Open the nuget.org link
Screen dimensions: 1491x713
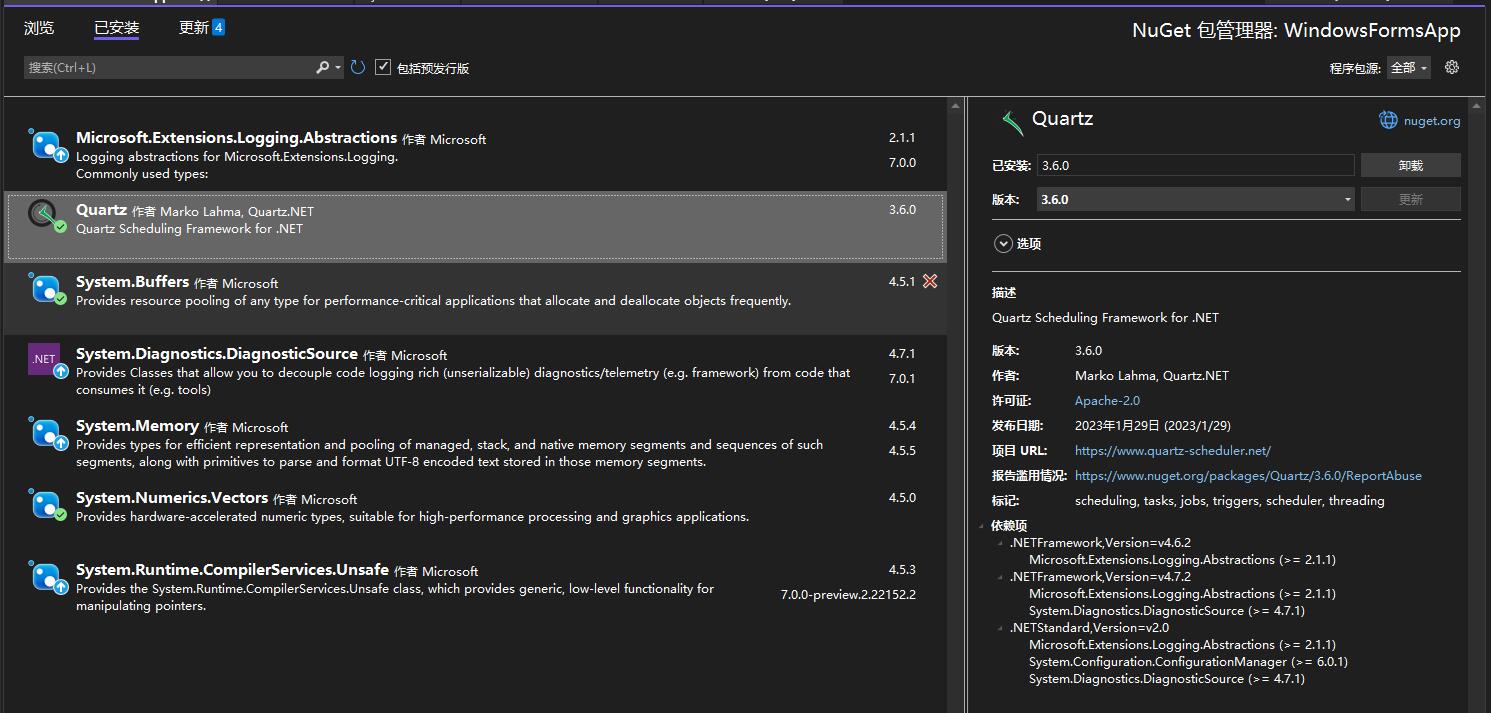coord(1432,121)
